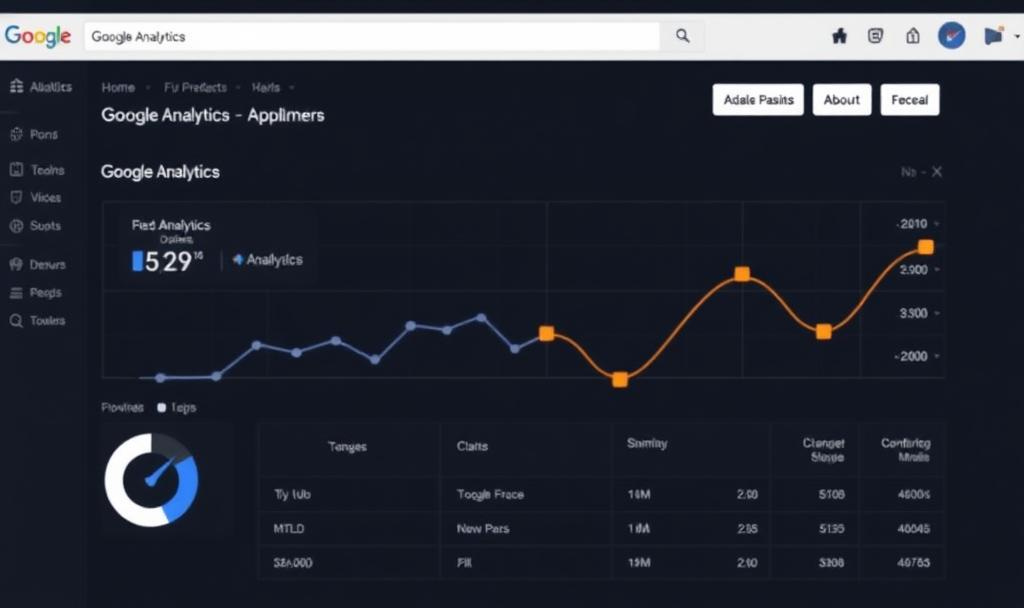
Task: Click the donut chart gauge
Action: click(151, 480)
